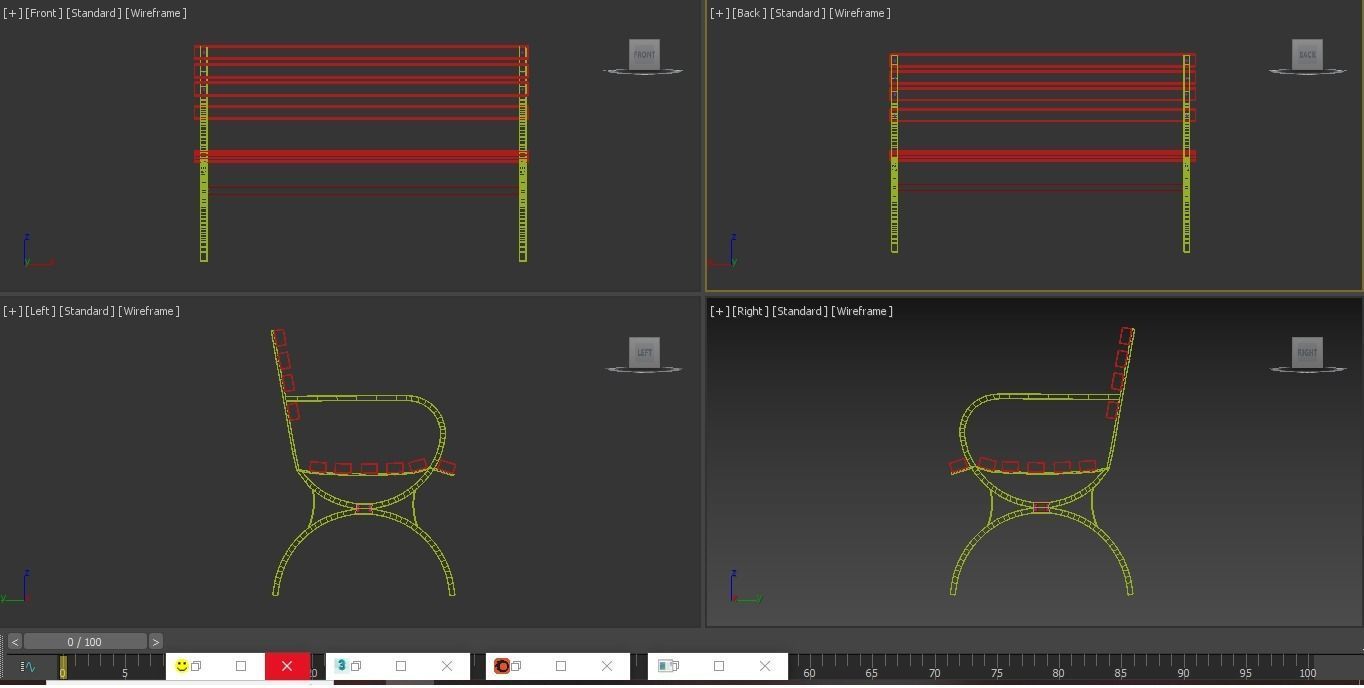Screen dimensions: 1364x688
Task: Jump to frame 100 on the timeline
Action: (1307, 672)
